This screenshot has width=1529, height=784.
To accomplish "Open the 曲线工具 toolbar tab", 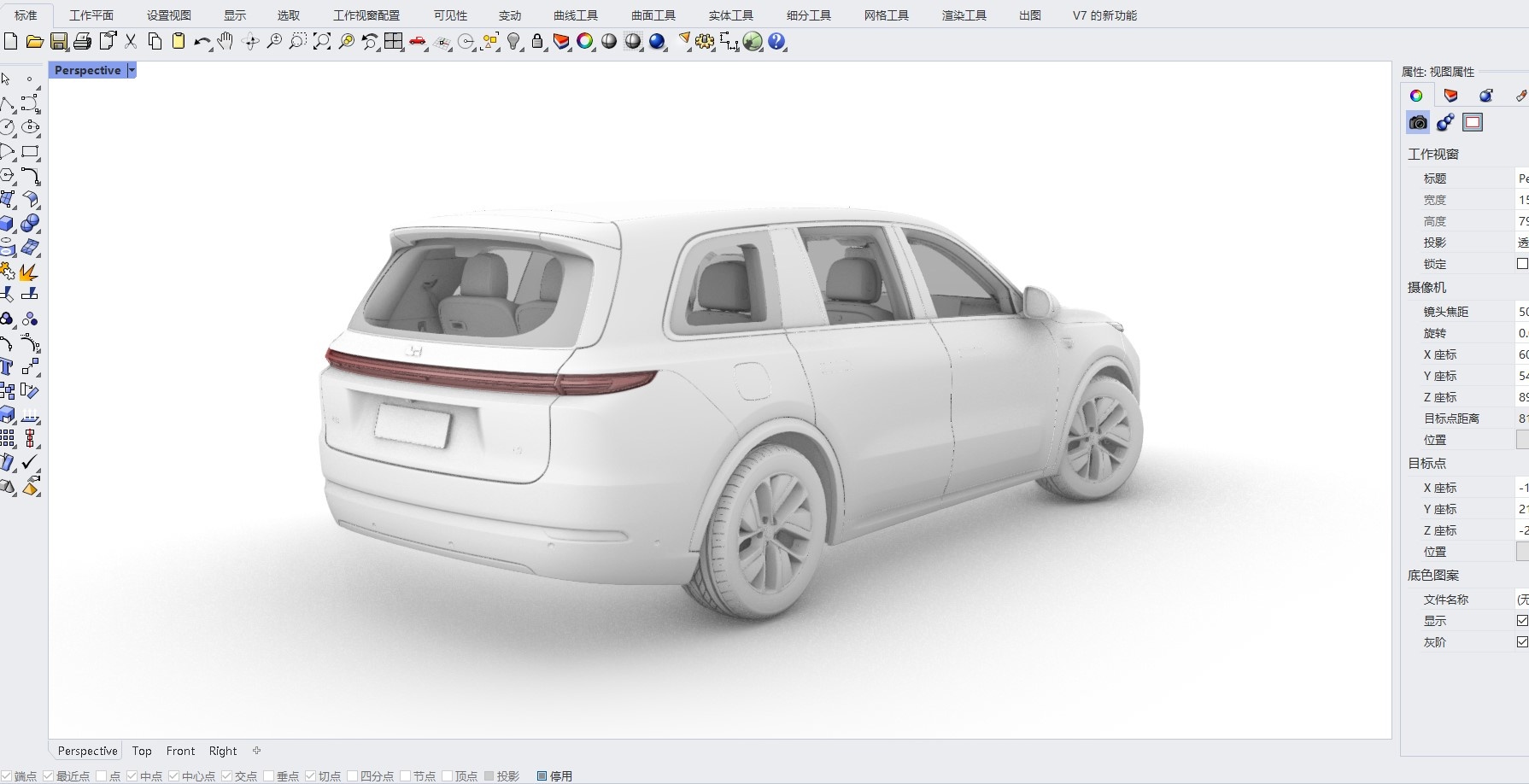I will pyautogui.click(x=576, y=15).
